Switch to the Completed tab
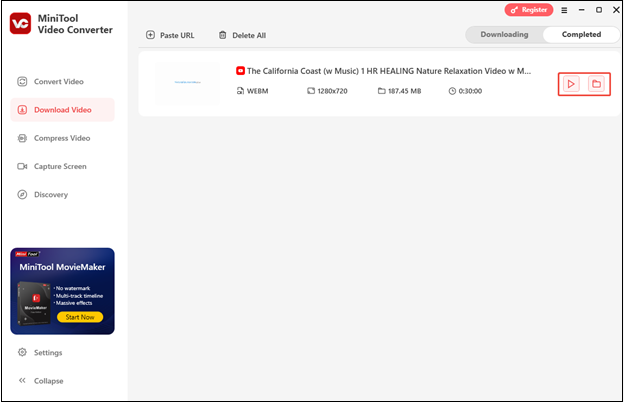The height and width of the screenshot is (402, 624). 581,35
